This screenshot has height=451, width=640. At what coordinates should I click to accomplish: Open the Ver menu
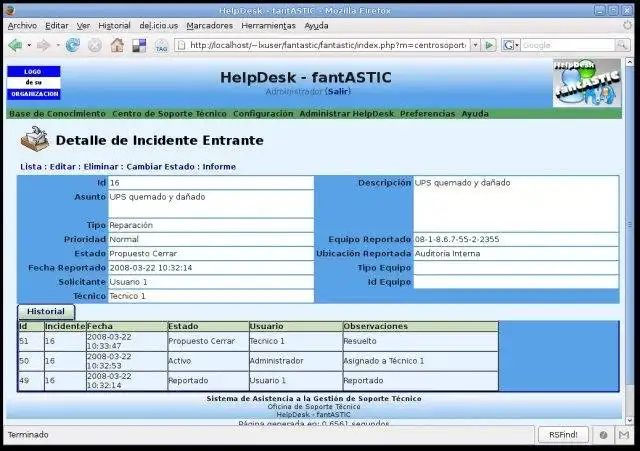point(83,26)
